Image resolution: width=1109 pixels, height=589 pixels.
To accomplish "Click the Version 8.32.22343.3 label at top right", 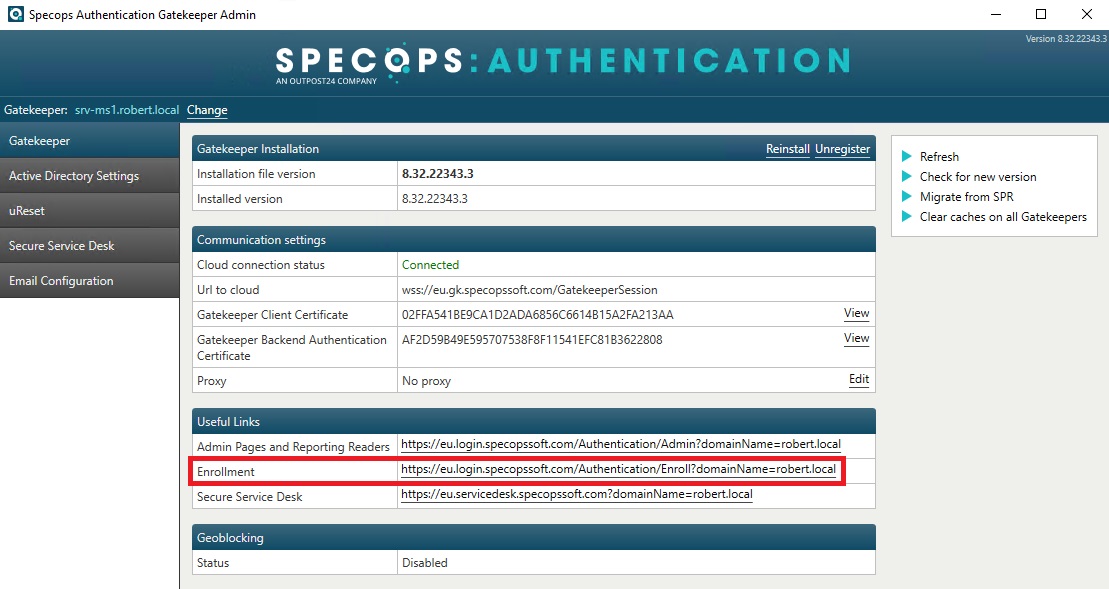I will [1066, 39].
